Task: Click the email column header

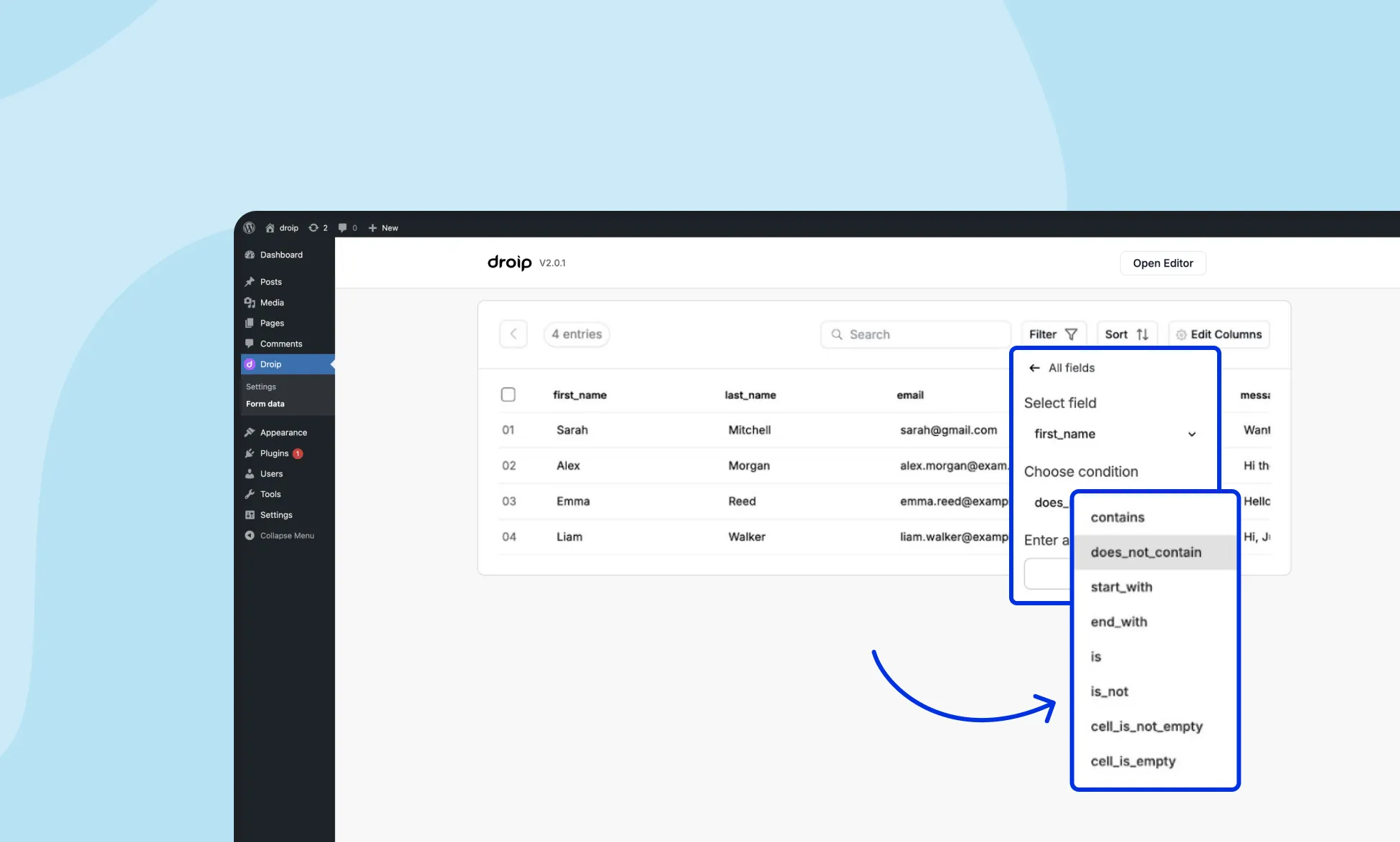Action: tap(910, 395)
